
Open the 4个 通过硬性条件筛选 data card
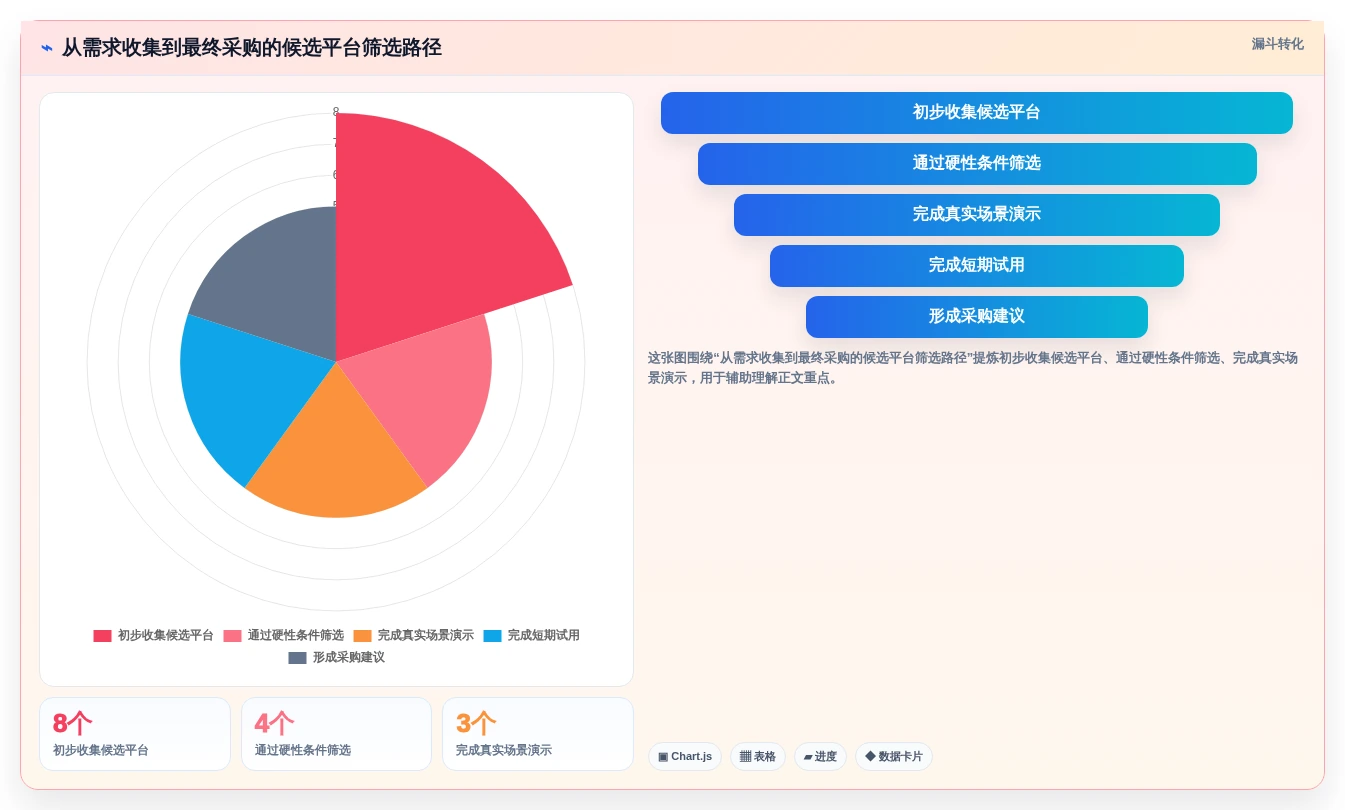(336, 734)
